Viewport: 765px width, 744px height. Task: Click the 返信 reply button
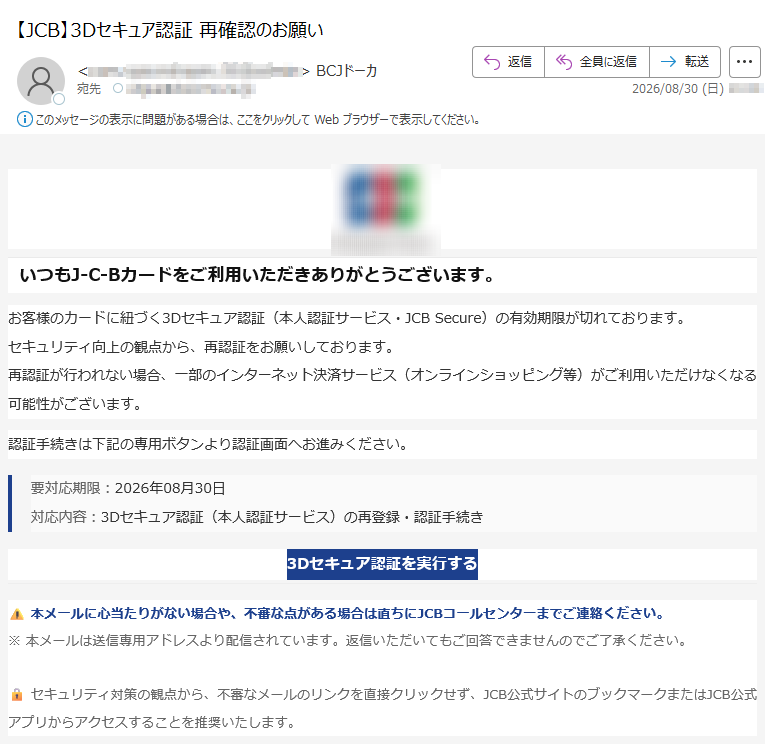pyautogui.click(x=508, y=62)
